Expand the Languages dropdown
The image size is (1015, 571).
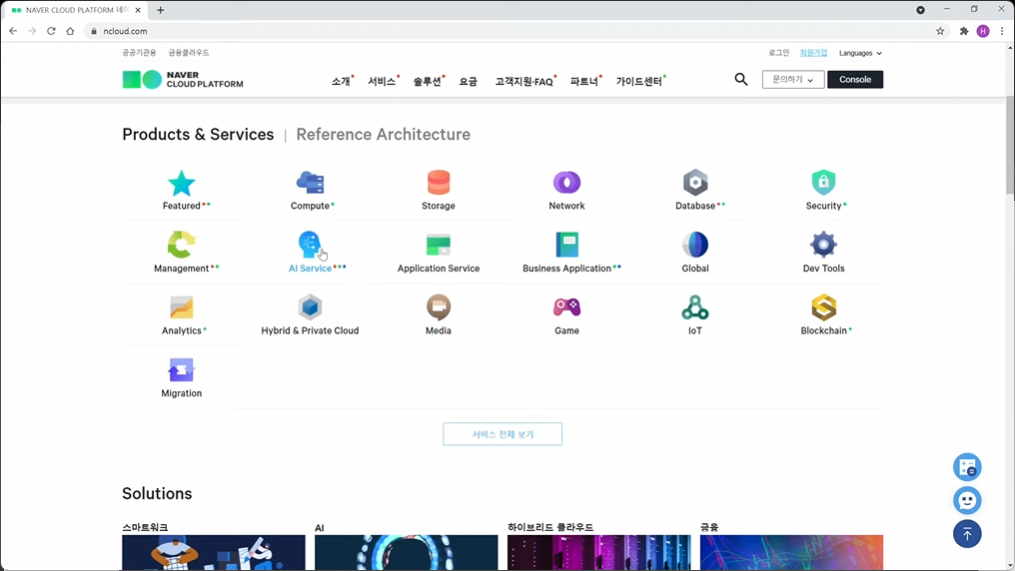tap(860, 53)
